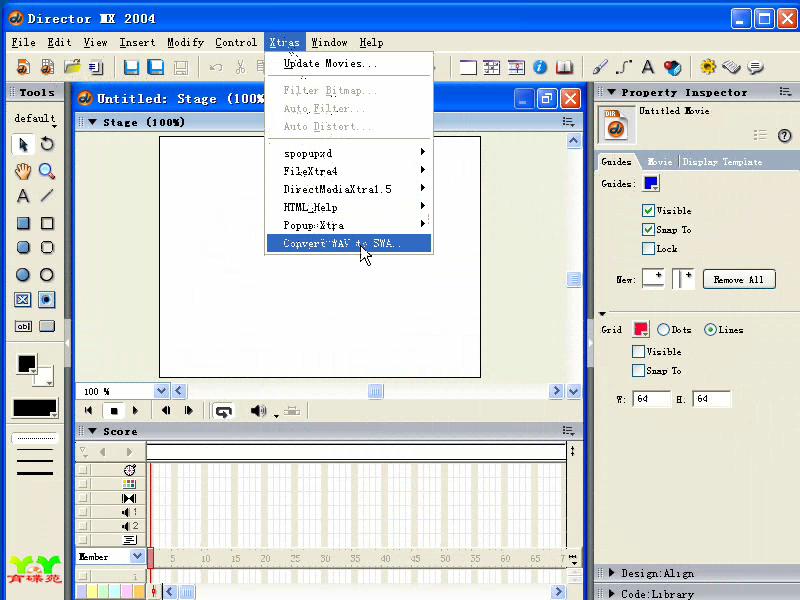Select the Filled Rectangle tool
Image resolution: width=800 pixels, height=600 pixels.
[x=23, y=223]
